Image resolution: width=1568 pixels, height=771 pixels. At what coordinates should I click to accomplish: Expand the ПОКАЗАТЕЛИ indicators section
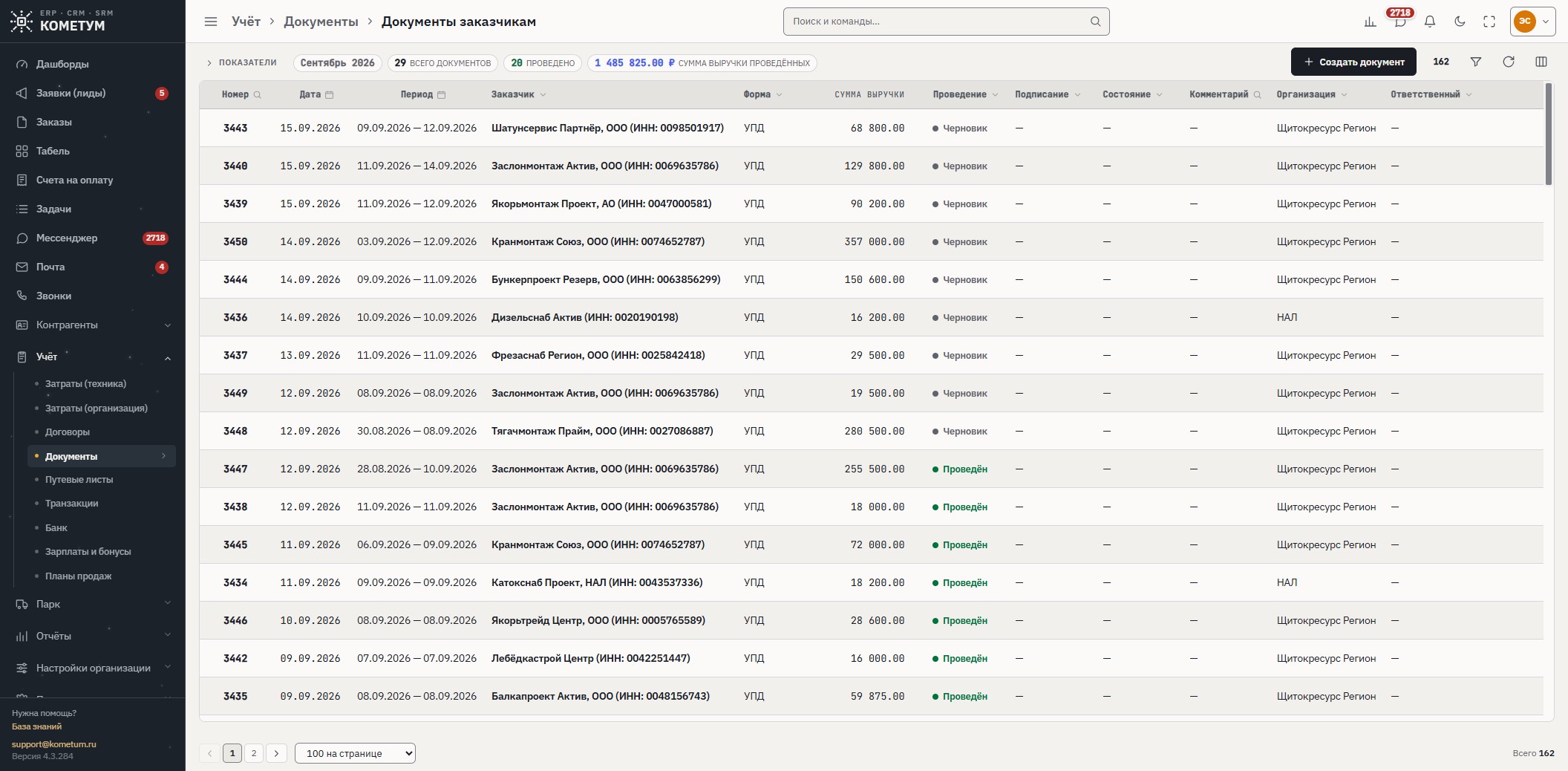click(x=242, y=63)
